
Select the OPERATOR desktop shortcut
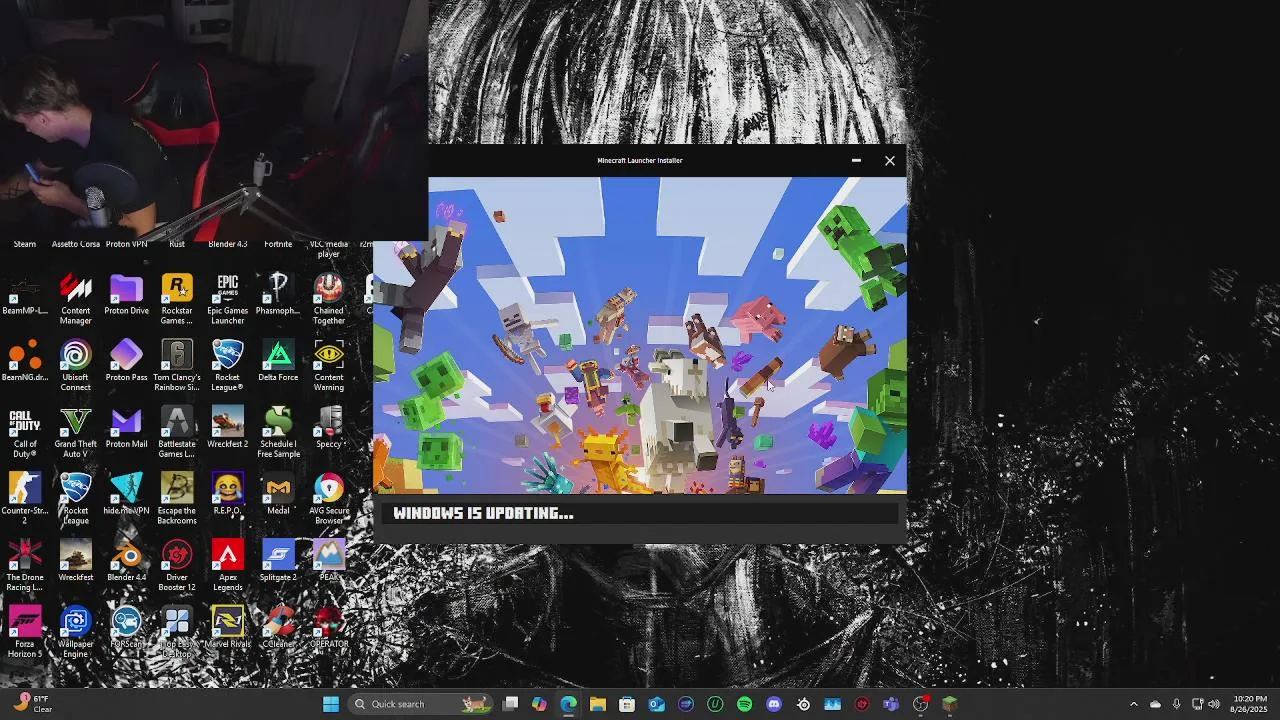pyautogui.click(x=329, y=628)
